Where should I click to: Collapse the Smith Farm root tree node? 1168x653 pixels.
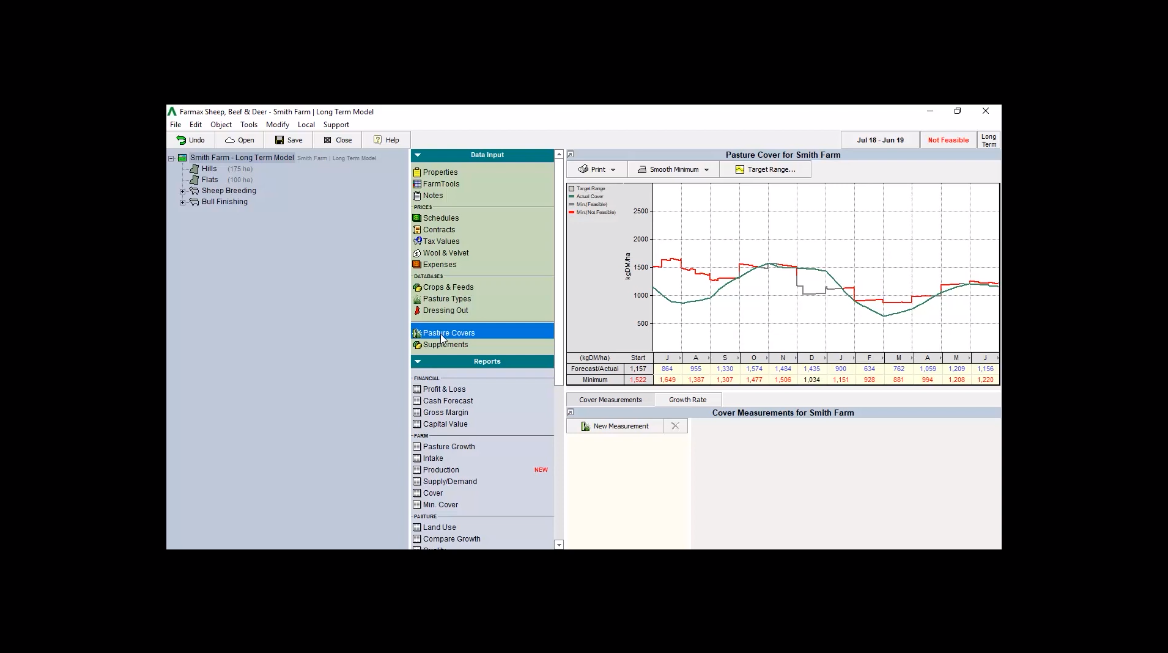[x=171, y=158]
